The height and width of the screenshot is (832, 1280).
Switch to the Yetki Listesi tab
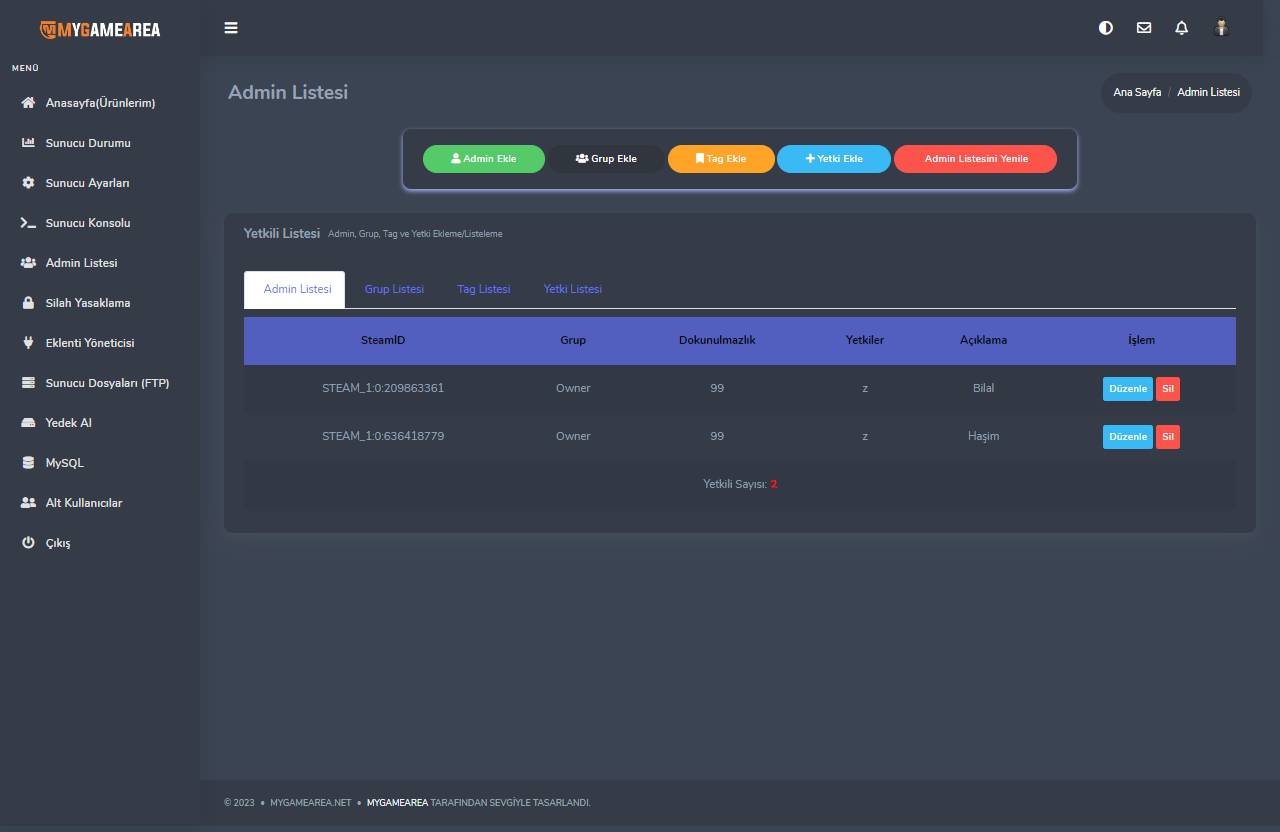tap(572, 289)
